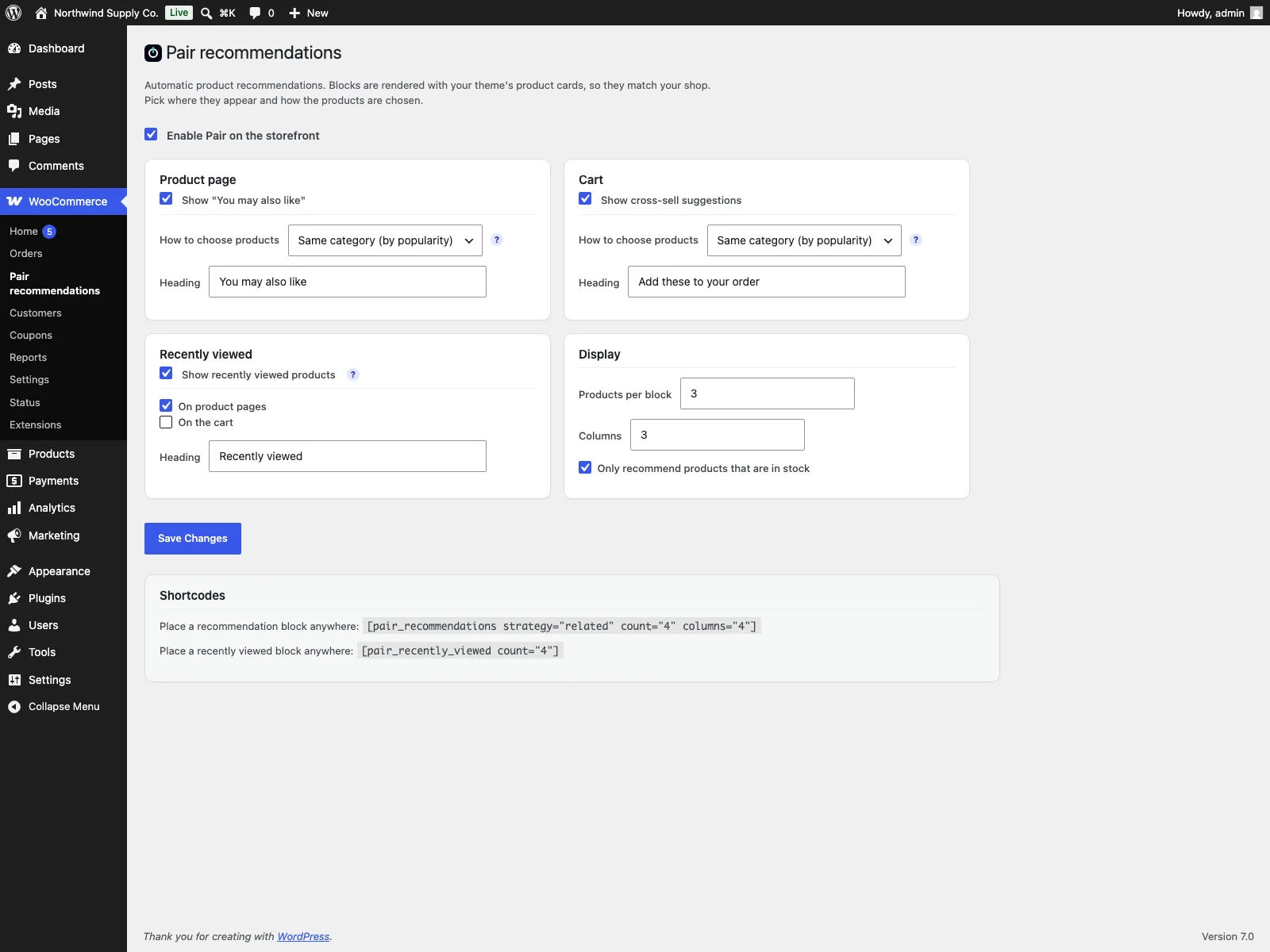Screen dimensions: 1270x952
Task: Open WooCommerce Settings submenu item
Action: [x=29, y=380]
